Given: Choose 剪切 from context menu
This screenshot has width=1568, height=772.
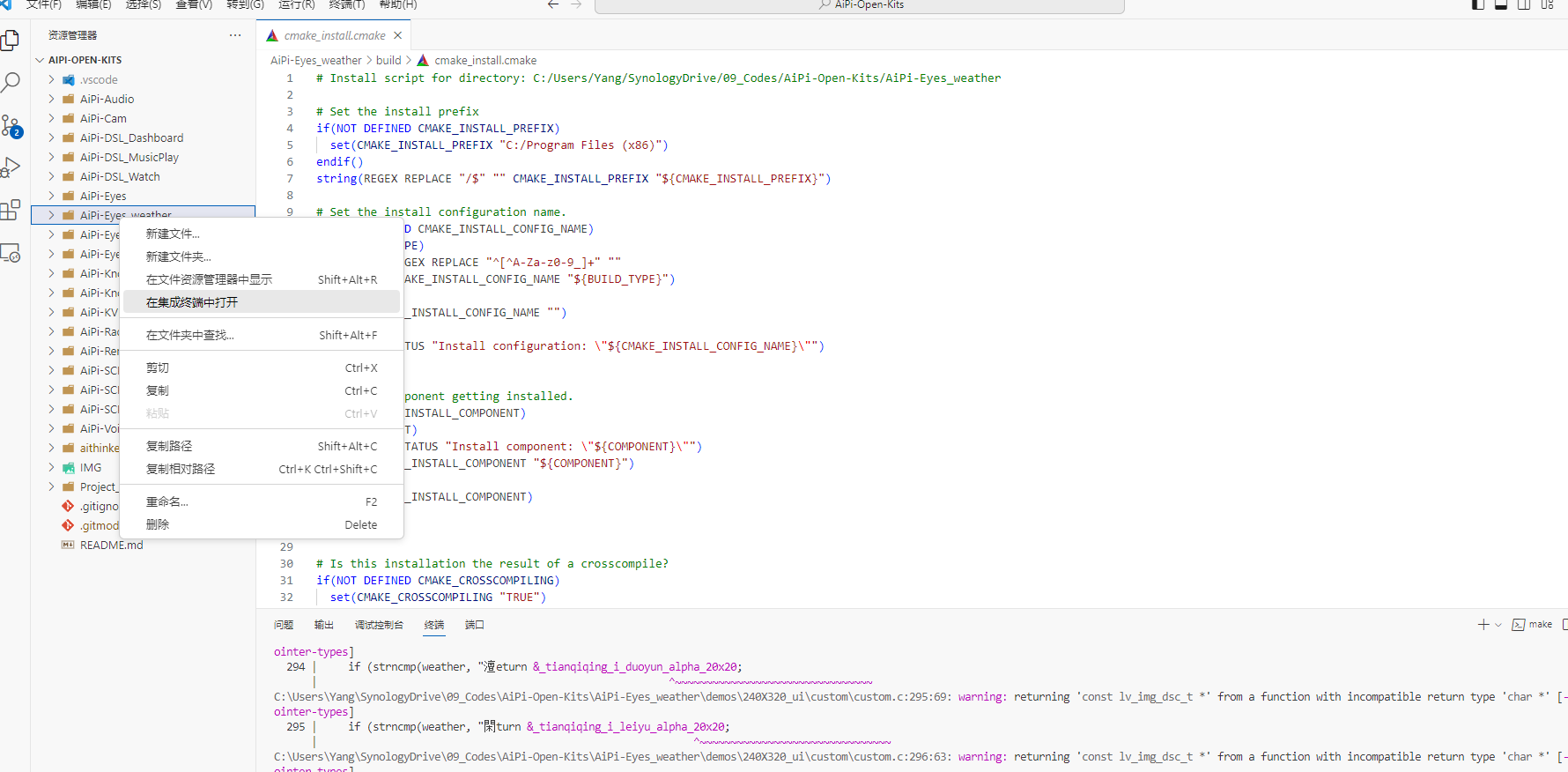Looking at the screenshot, I should (x=262, y=367).
